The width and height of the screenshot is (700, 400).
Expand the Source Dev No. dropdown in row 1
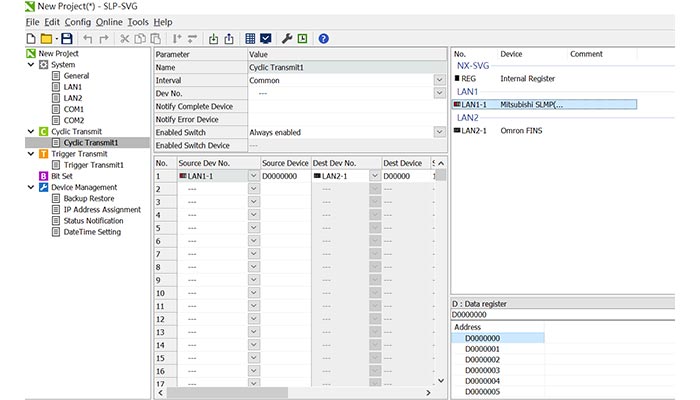[x=253, y=175]
